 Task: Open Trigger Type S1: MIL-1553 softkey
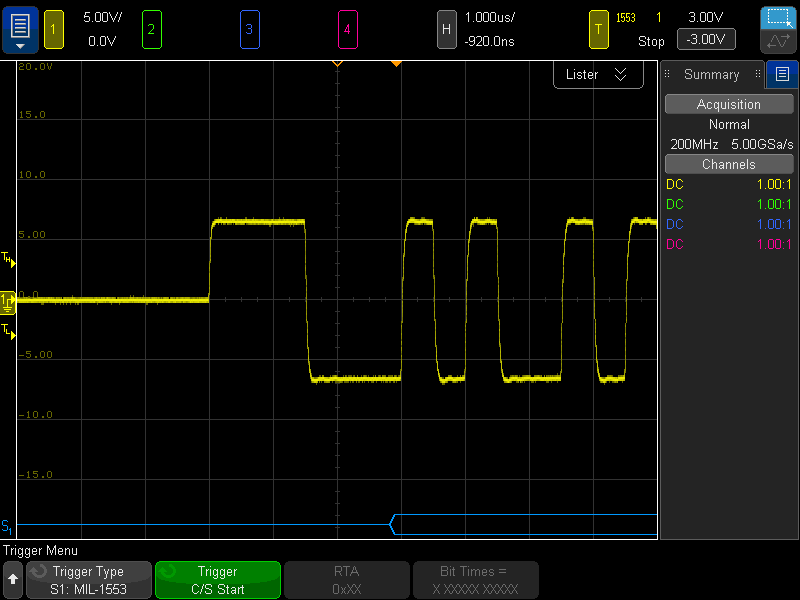pyautogui.click(x=89, y=580)
